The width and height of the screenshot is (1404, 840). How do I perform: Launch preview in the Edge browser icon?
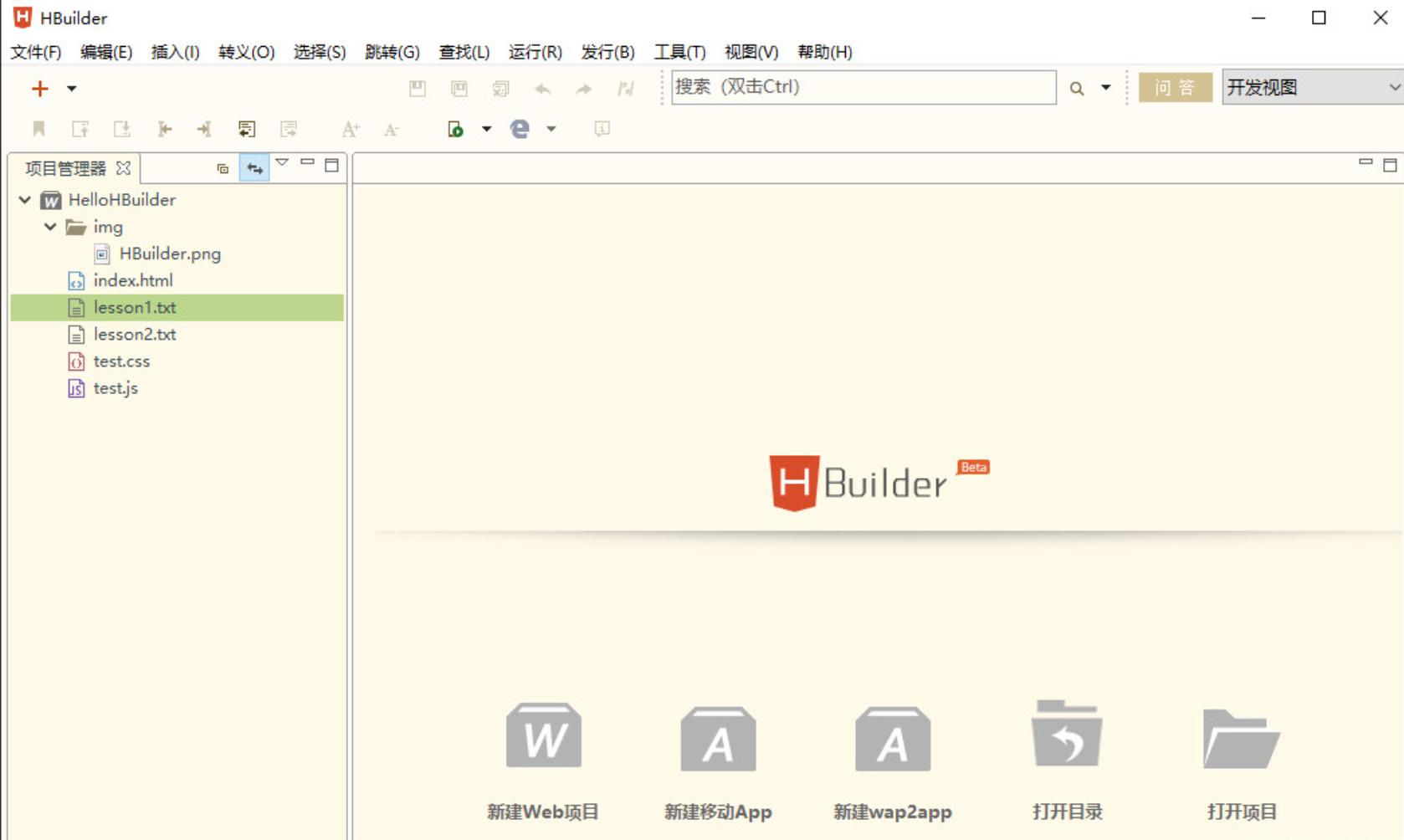520,129
